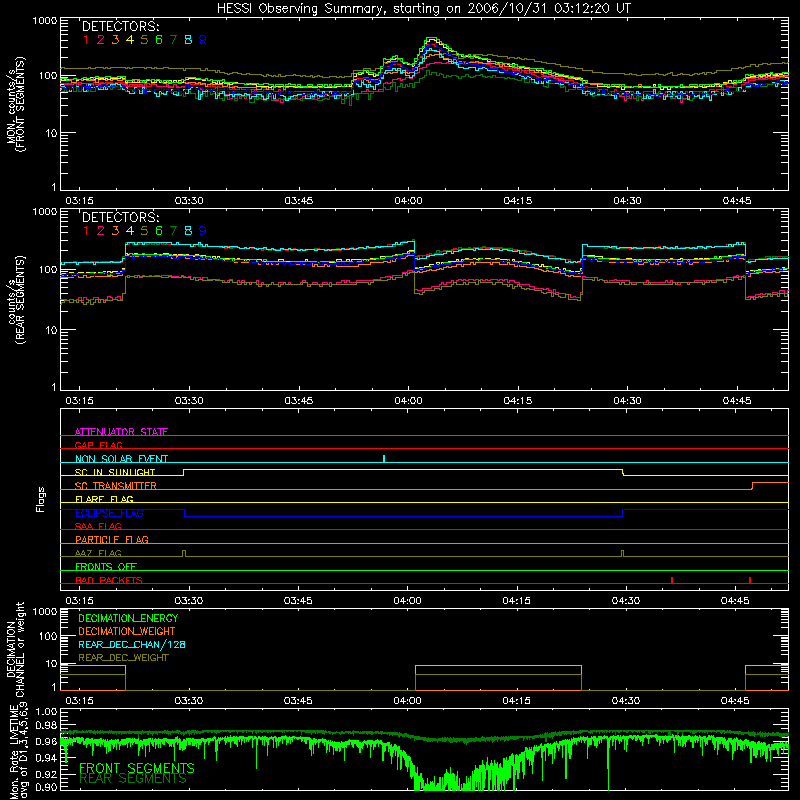Click the 0.92 label on livetime y-axis
This screenshot has width=800, height=800.
pos(46,773)
